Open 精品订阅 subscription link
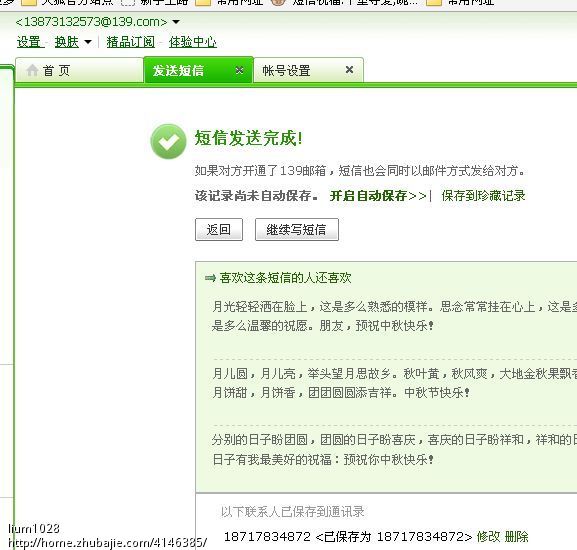This screenshot has height=550, width=577. point(131,42)
